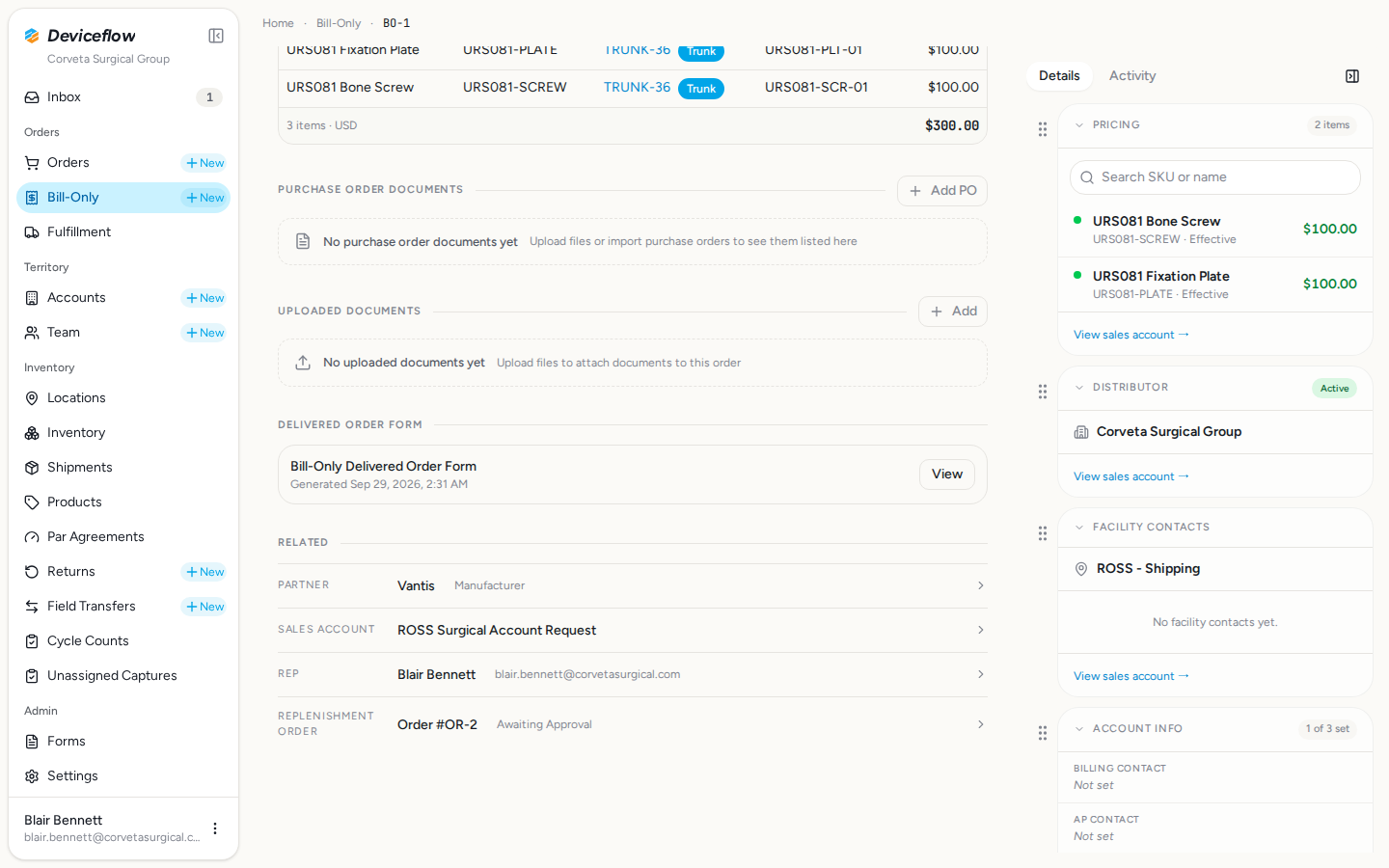Viewport: 1389px width, 868px height.
Task: Toggle right details panel icon
Action: (x=1352, y=76)
